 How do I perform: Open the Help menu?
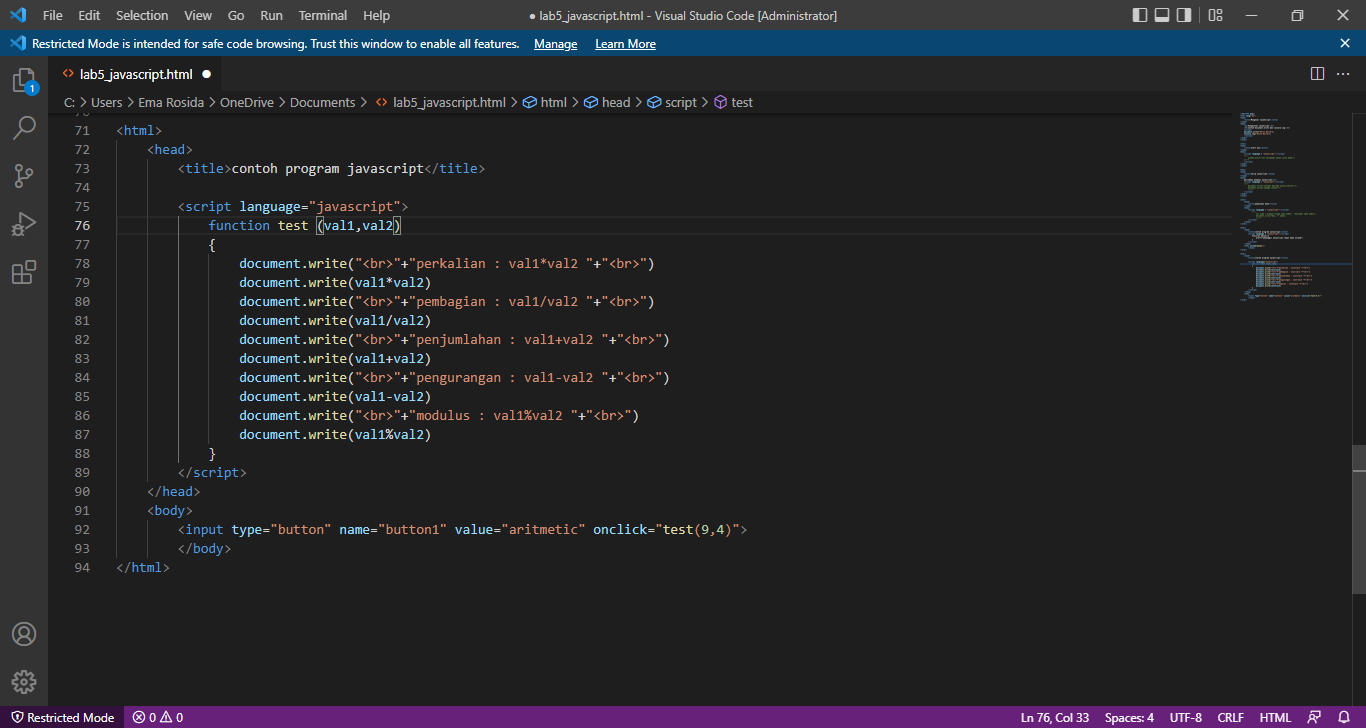[377, 15]
